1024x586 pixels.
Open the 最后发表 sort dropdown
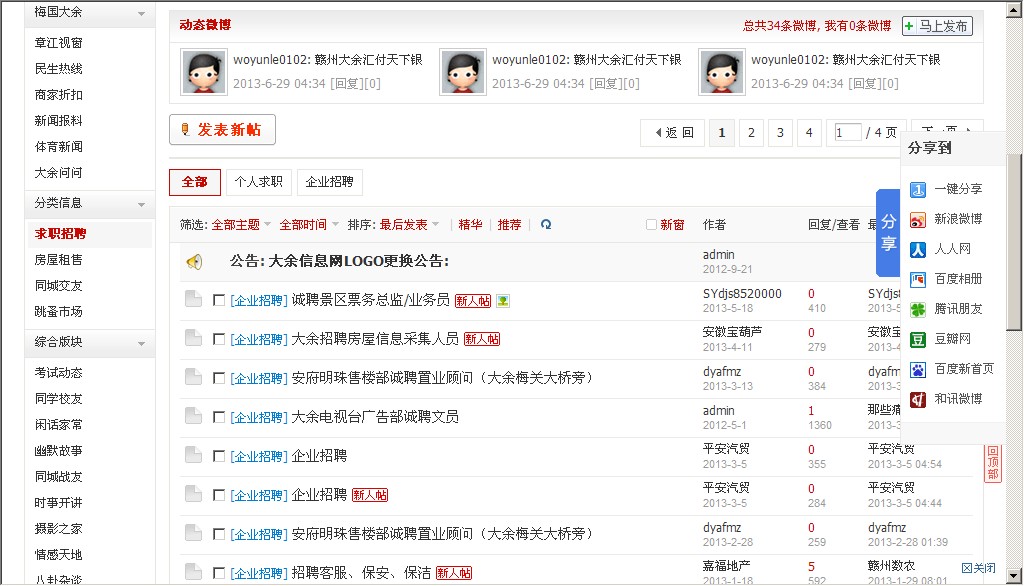click(409, 225)
